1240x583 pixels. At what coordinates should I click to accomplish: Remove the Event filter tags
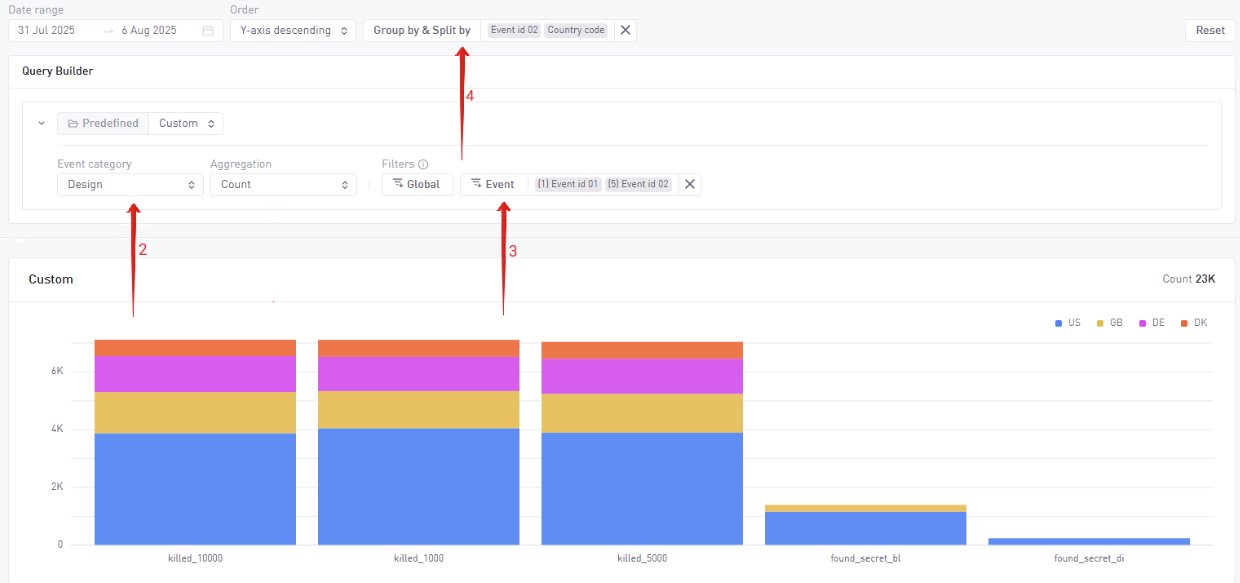point(690,184)
